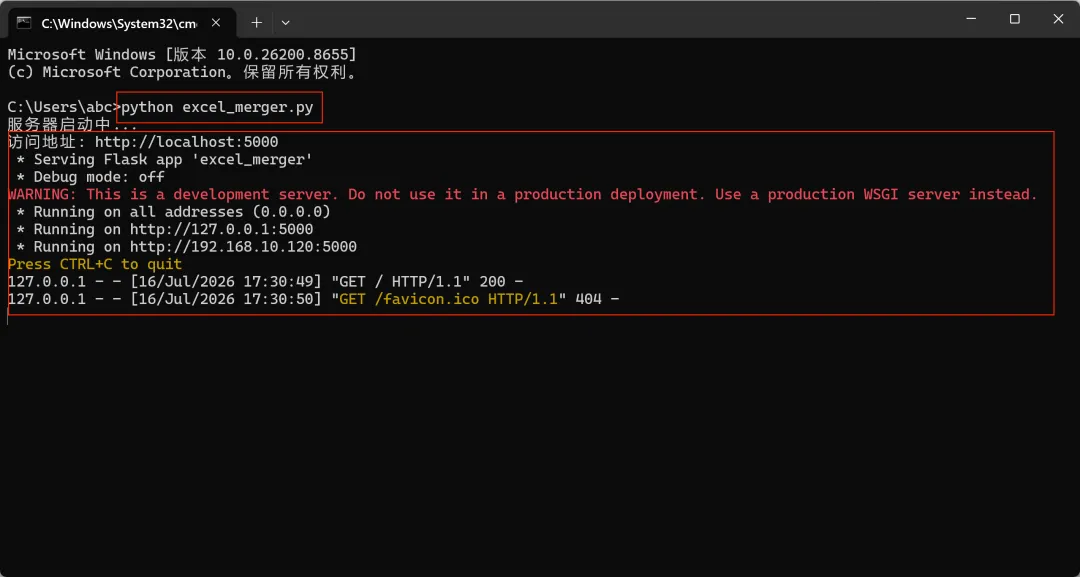Minimize the terminal window
The width and height of the screenshot is (1080, 577).
pos(970,19)
